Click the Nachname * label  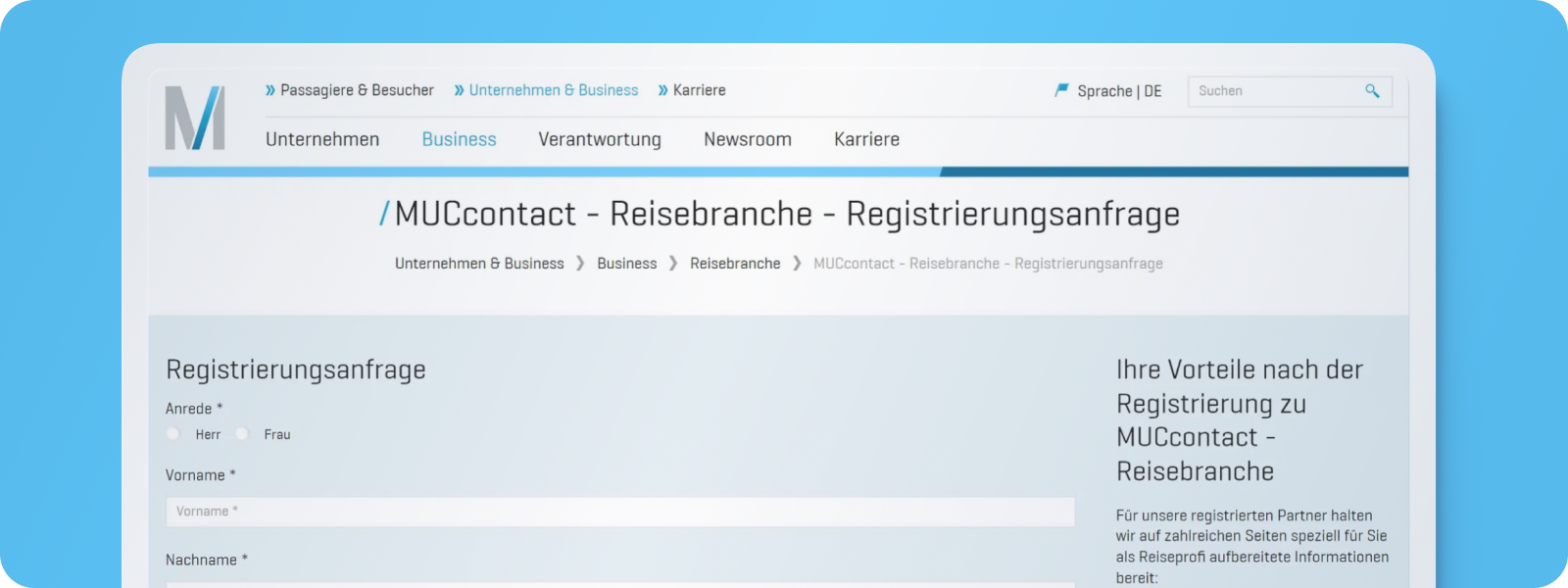click(x=207, y=560)
